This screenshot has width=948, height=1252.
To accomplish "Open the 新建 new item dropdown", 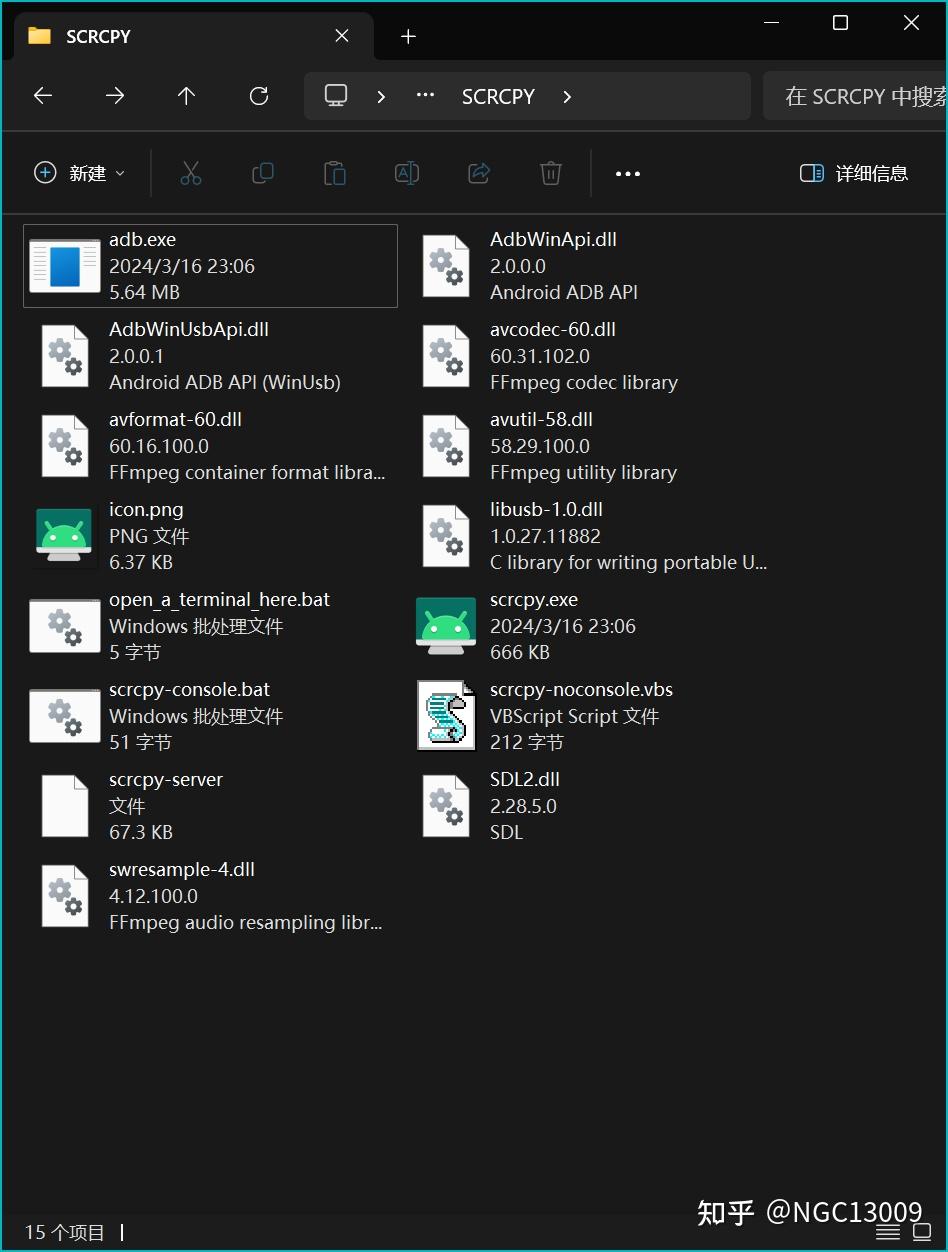I will click(79, 173).
